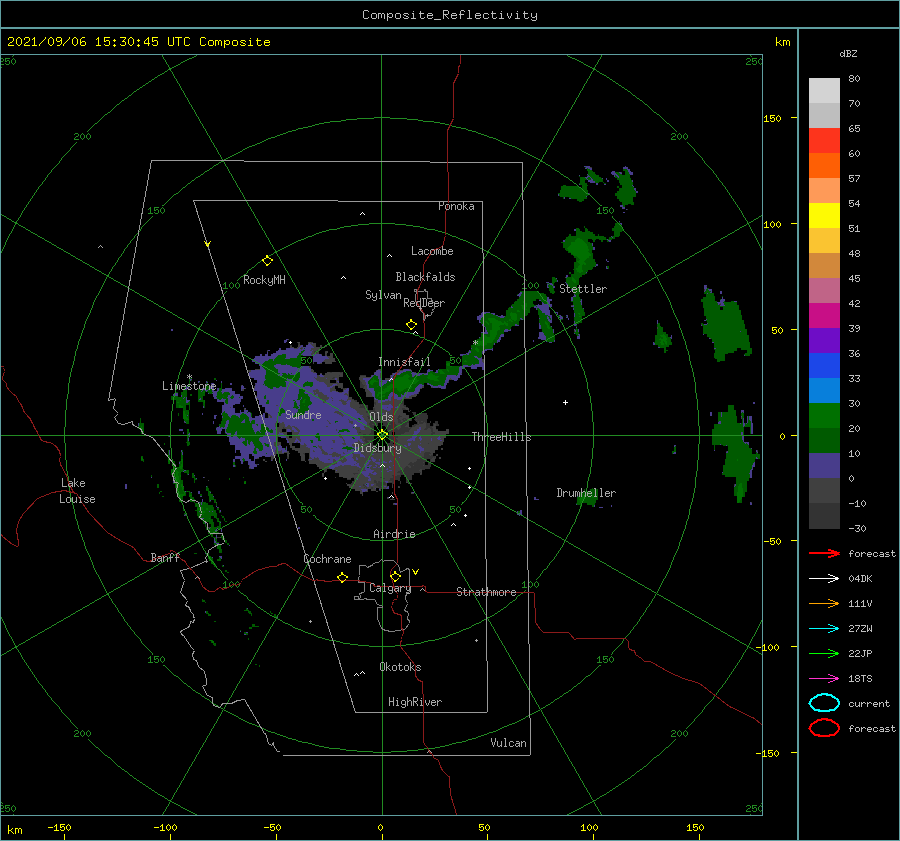Click the Strathmore label
Image resolution: width=900 pixels, height=841 pixels.
click(x=486, y=592)
